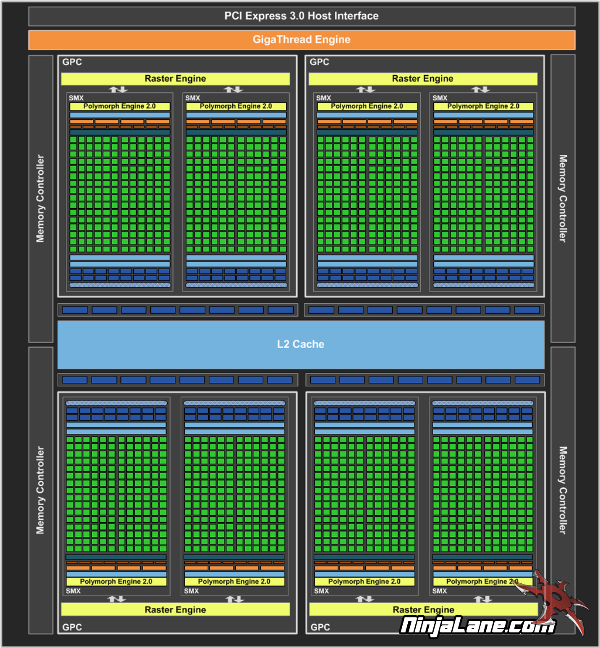This screenshot has width=600, height=648.
Task: Click the up-down arrows above upper-left GPC's first SMX
Action: click(118, 89)
